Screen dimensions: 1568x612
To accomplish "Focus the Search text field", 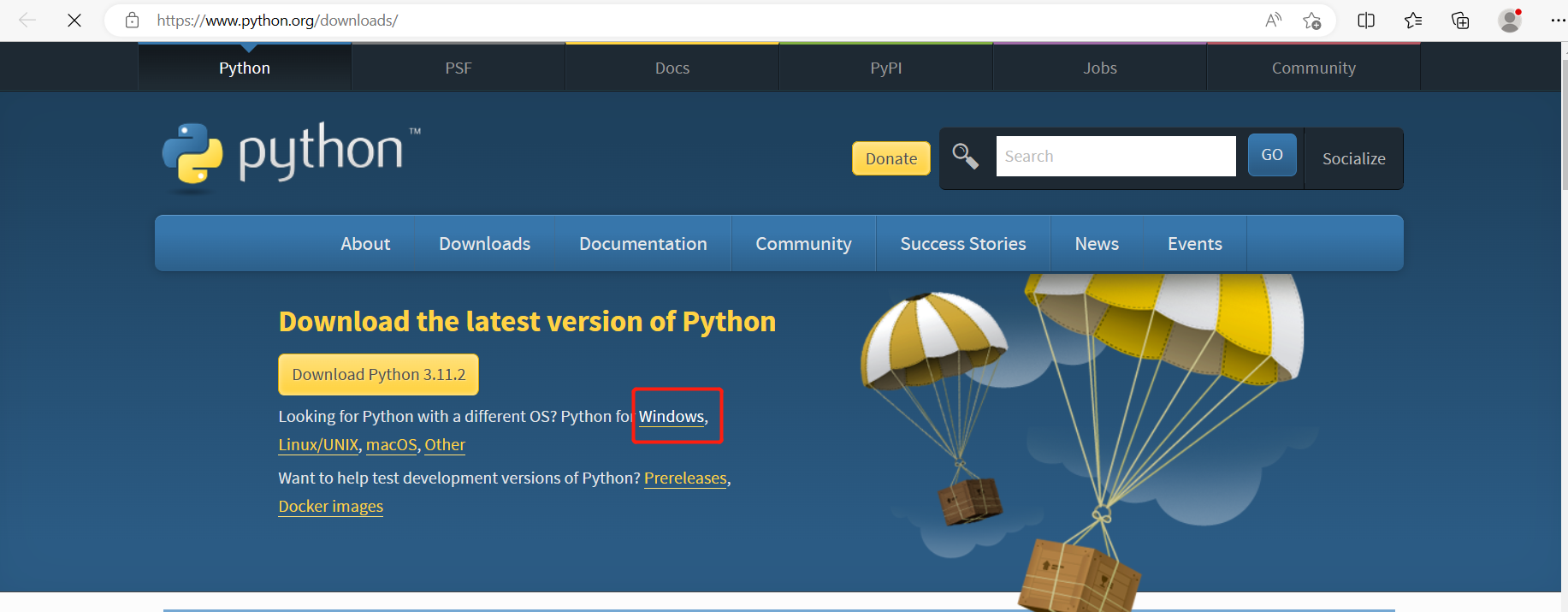I will point(1115,156).
